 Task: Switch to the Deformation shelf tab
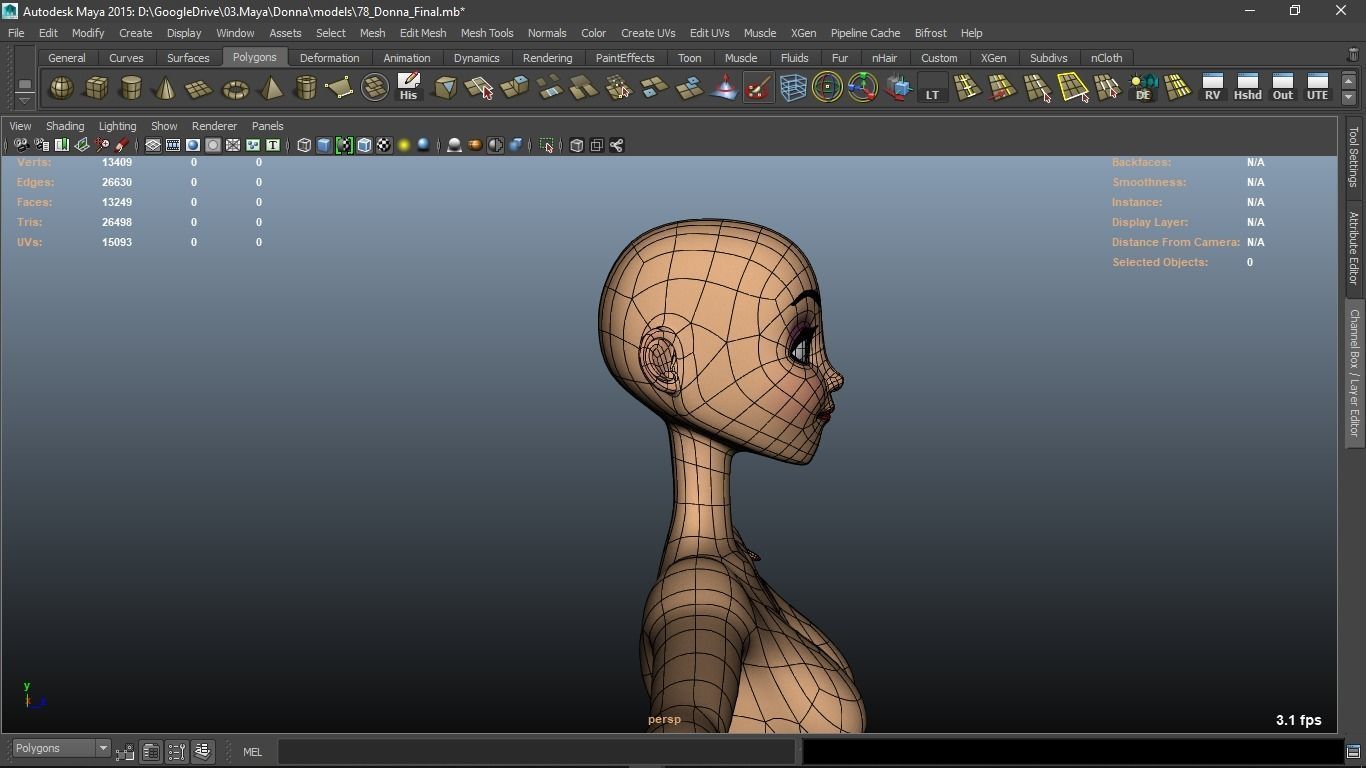[329, 58]
